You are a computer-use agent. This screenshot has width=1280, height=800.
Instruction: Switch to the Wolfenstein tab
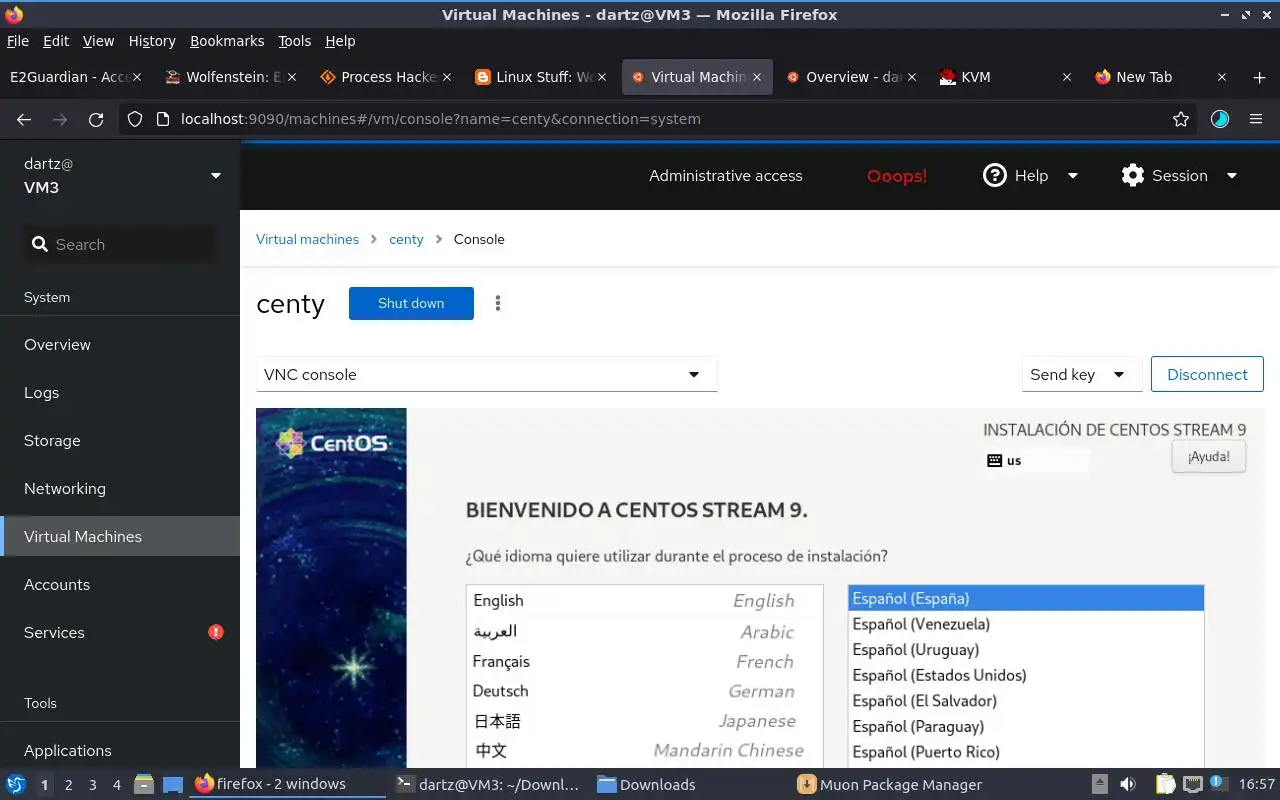(x=230, y=77)
